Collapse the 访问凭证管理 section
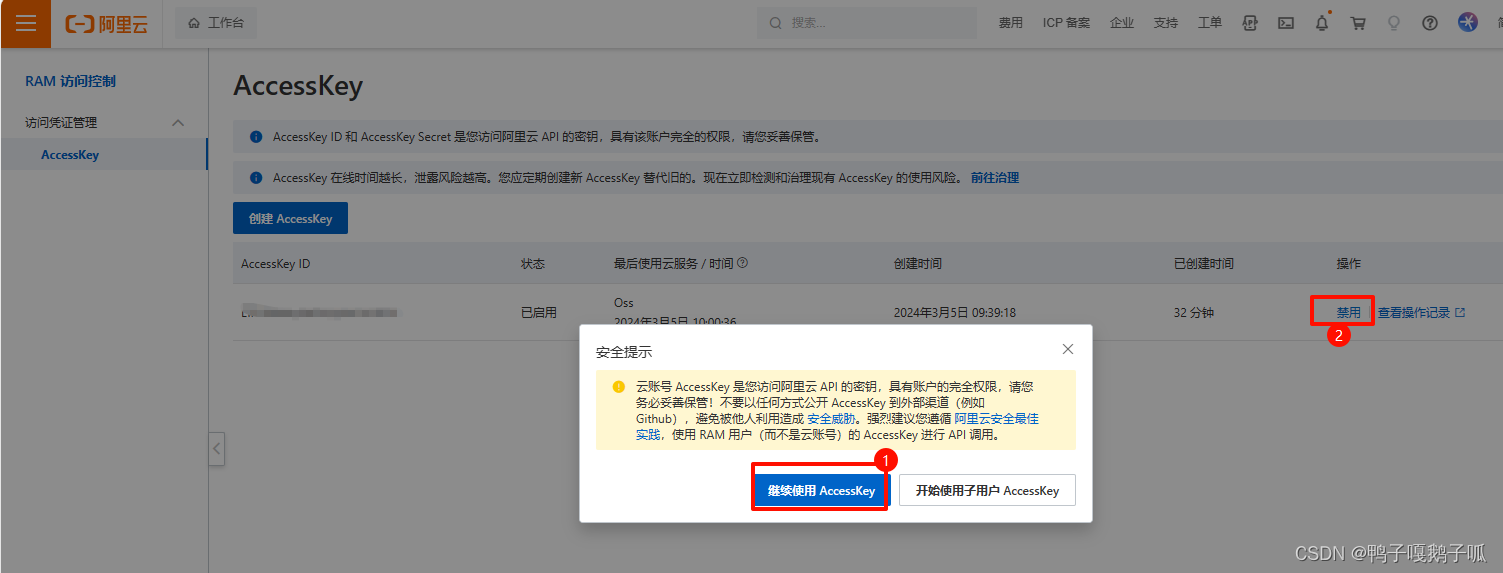 (x=178, y=122)
